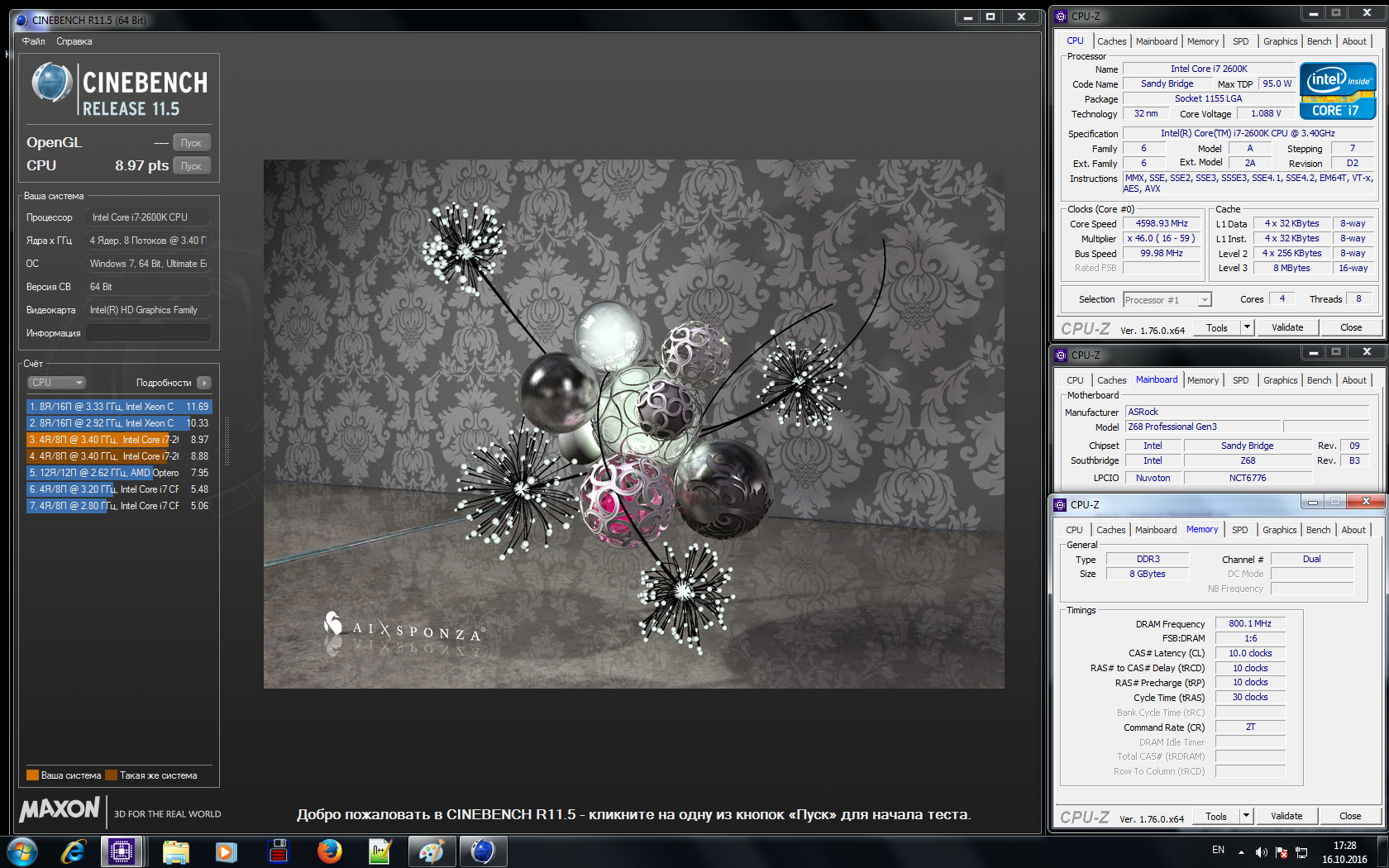1389x868 pixels.
Task: Switch to Cinebench via taskbar sphere icon
Action: tap(483, 851)
